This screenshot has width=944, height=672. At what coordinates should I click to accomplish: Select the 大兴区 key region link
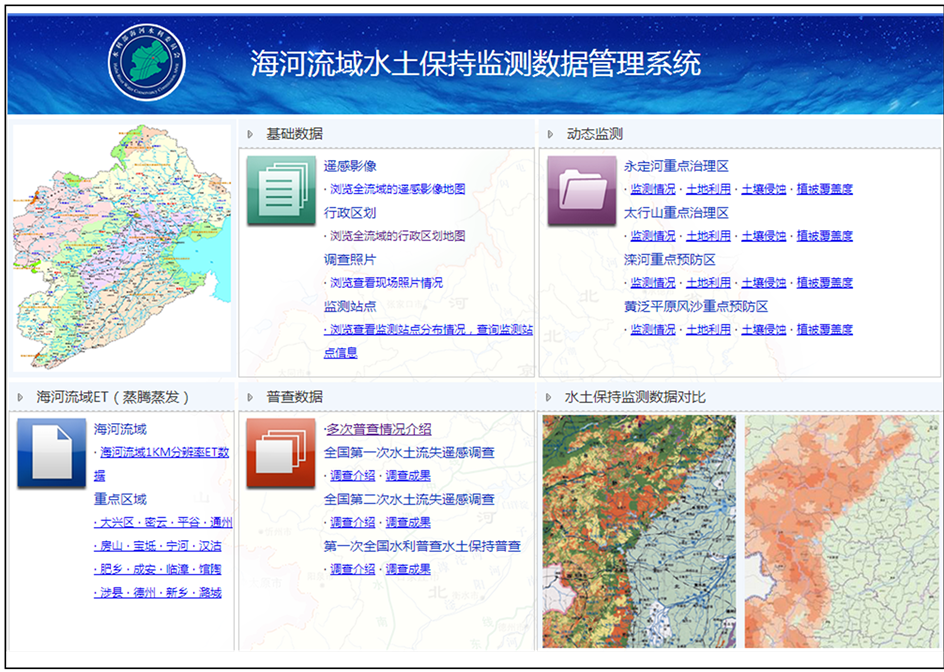click(114, 523)
